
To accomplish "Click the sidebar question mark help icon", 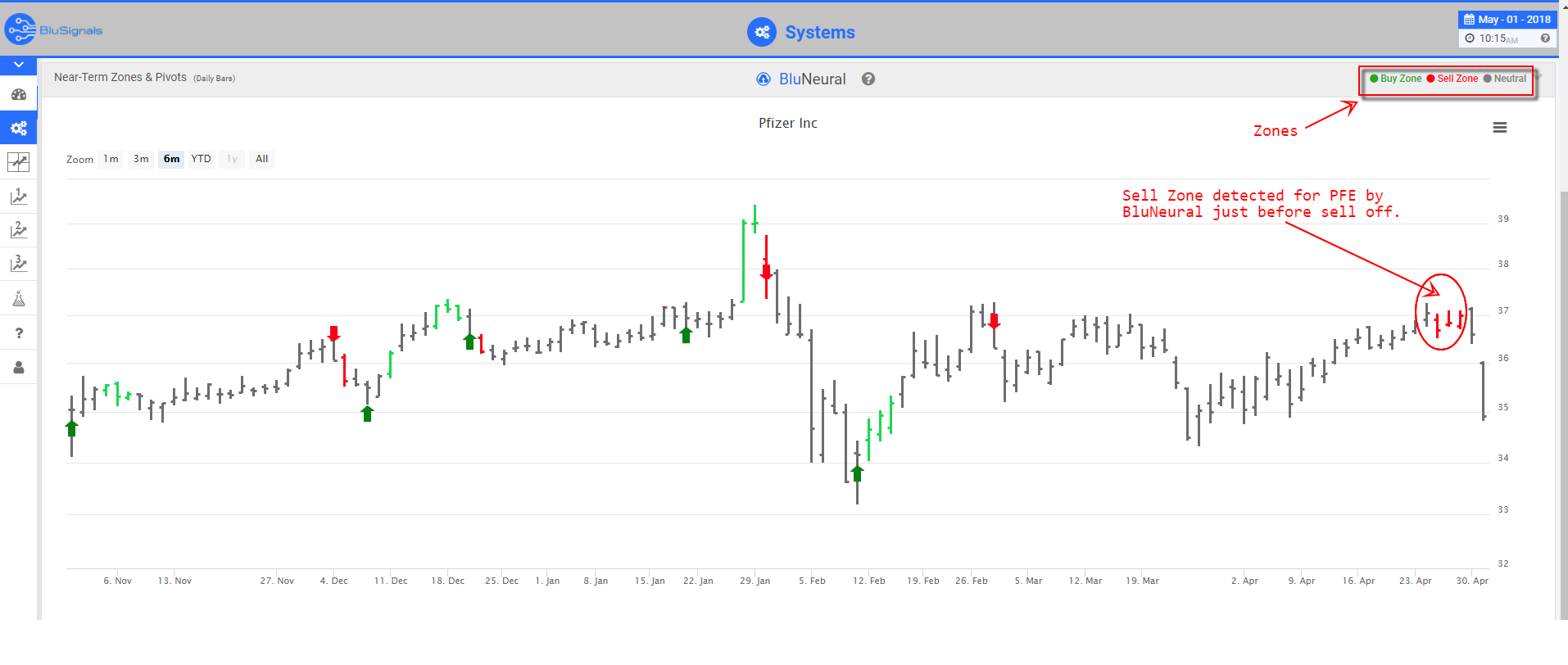I will click(x=18, y=333).
